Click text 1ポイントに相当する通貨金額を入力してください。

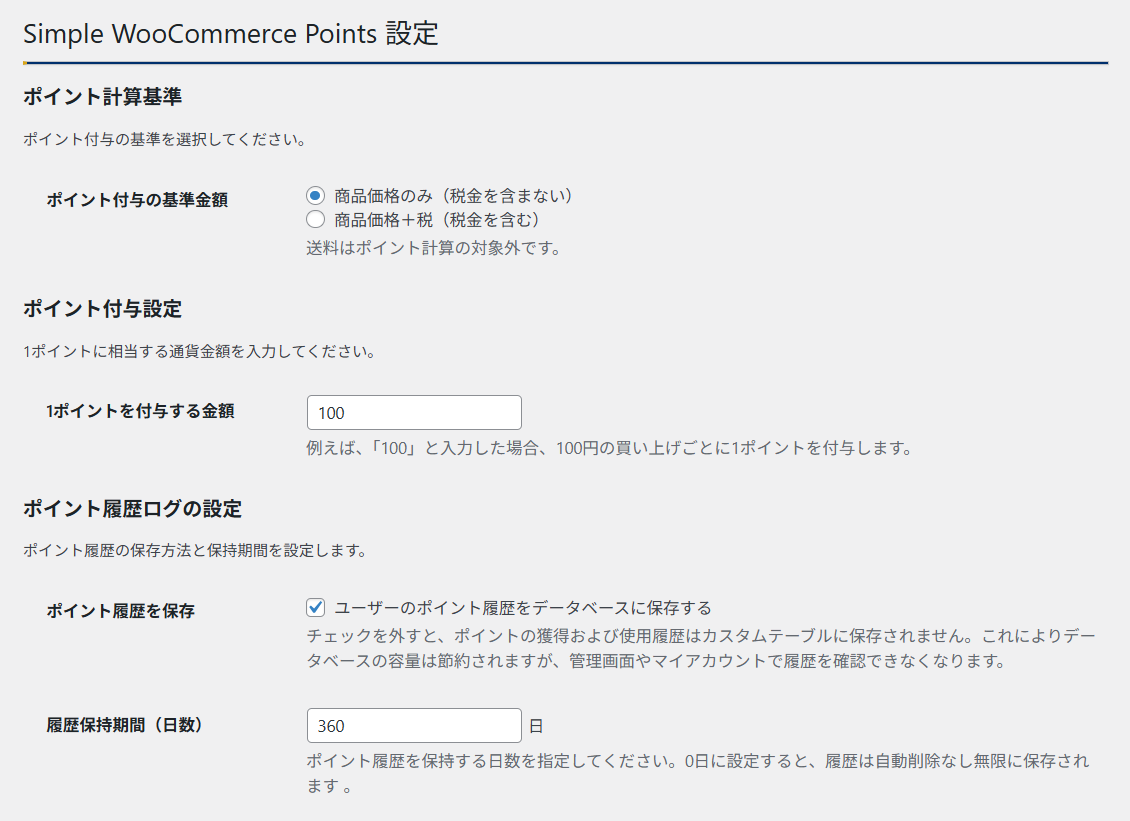199,352
